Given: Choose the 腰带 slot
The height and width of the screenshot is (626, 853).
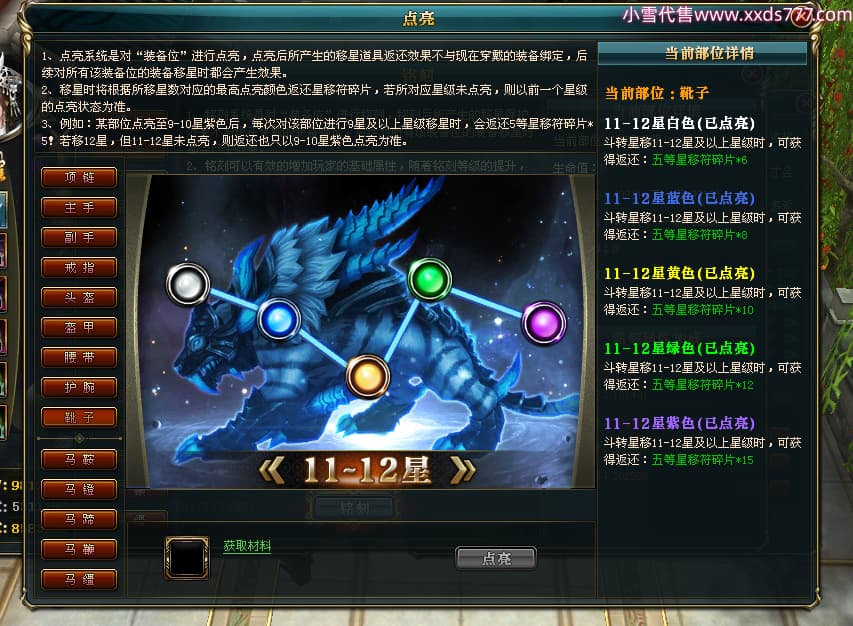Looking at the screenshot, I should pyautogui.click(x=79, y=357).
